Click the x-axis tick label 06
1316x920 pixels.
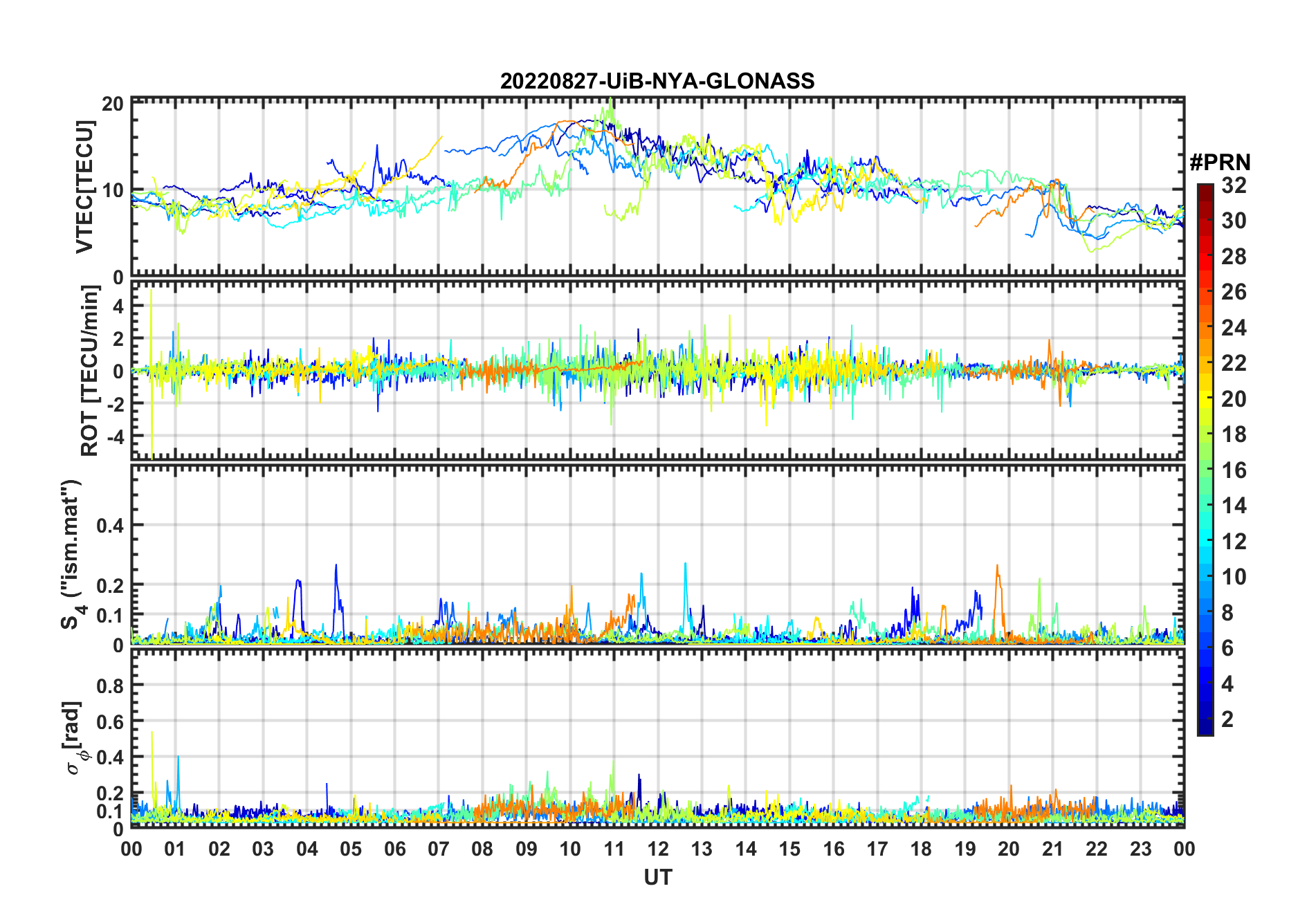394,849
